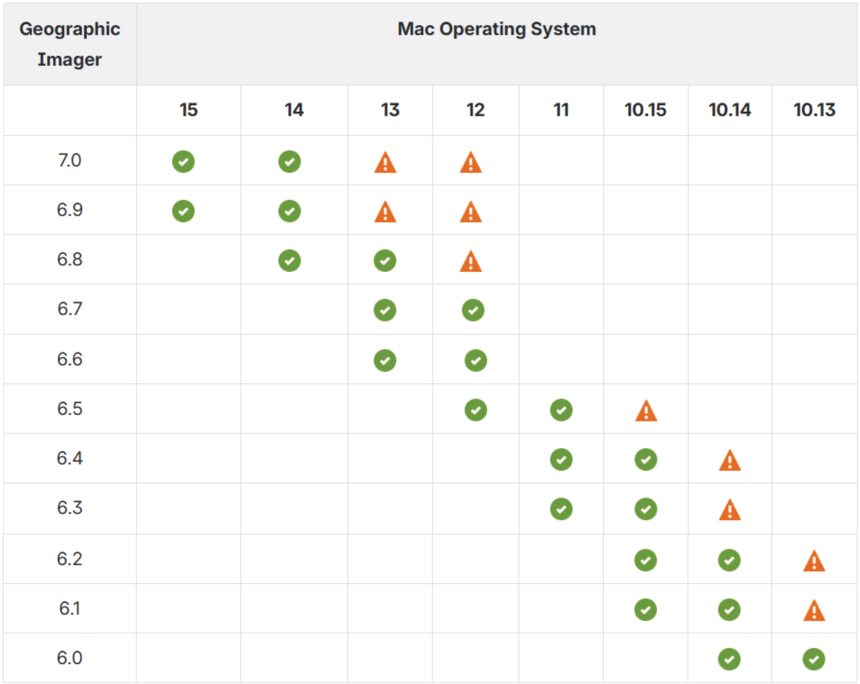Click the 6.7 version row label
The width and height of the screenshot is (860, 684).
click(x=70, y=308)
